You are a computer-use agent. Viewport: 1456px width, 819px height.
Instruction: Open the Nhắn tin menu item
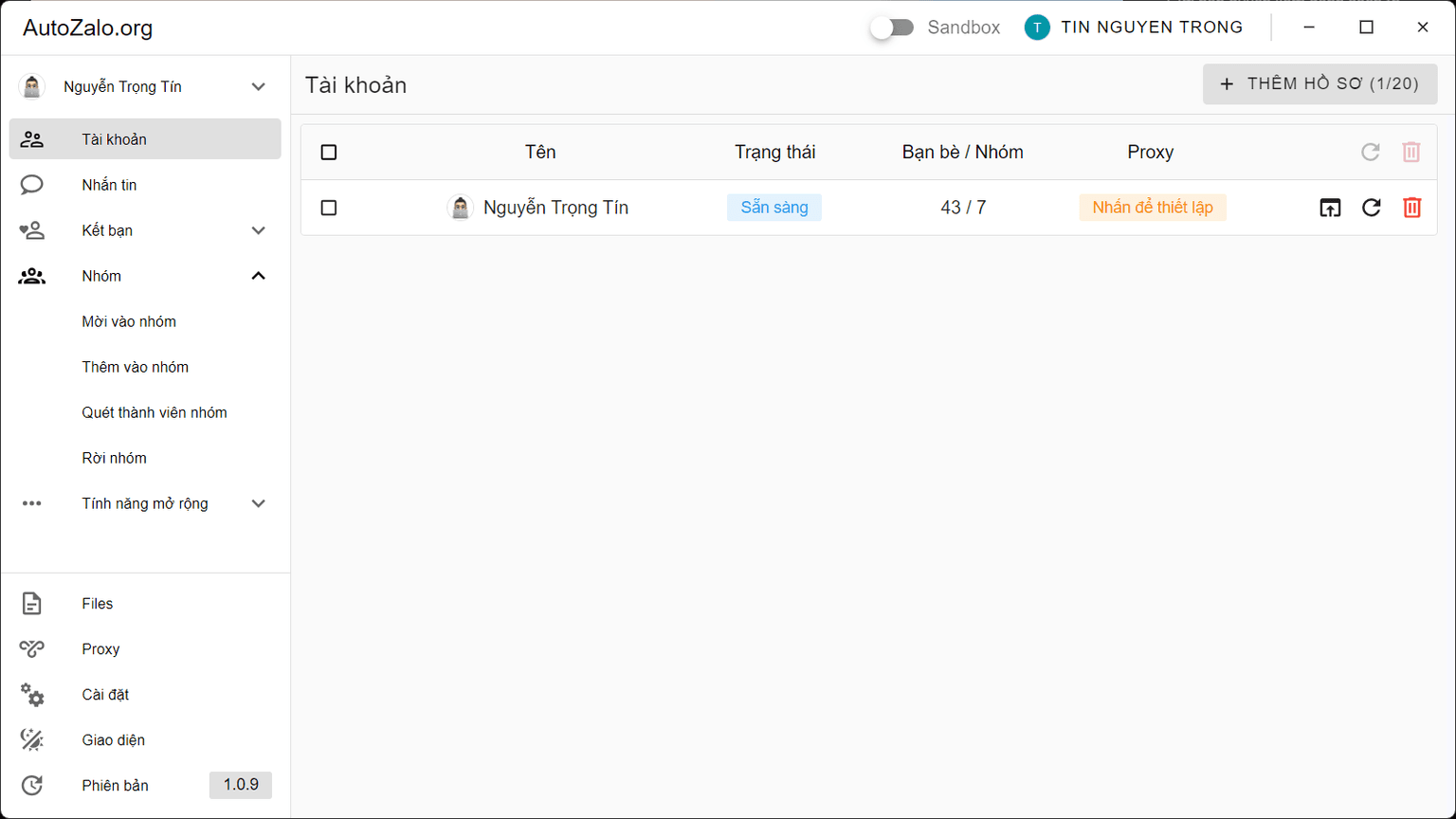click(x=109, y=185)
